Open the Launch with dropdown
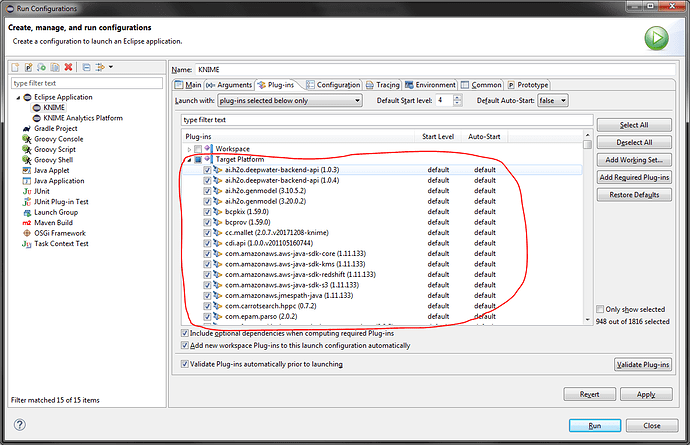Screen dimensions: 690x445 tap(290, 101)
